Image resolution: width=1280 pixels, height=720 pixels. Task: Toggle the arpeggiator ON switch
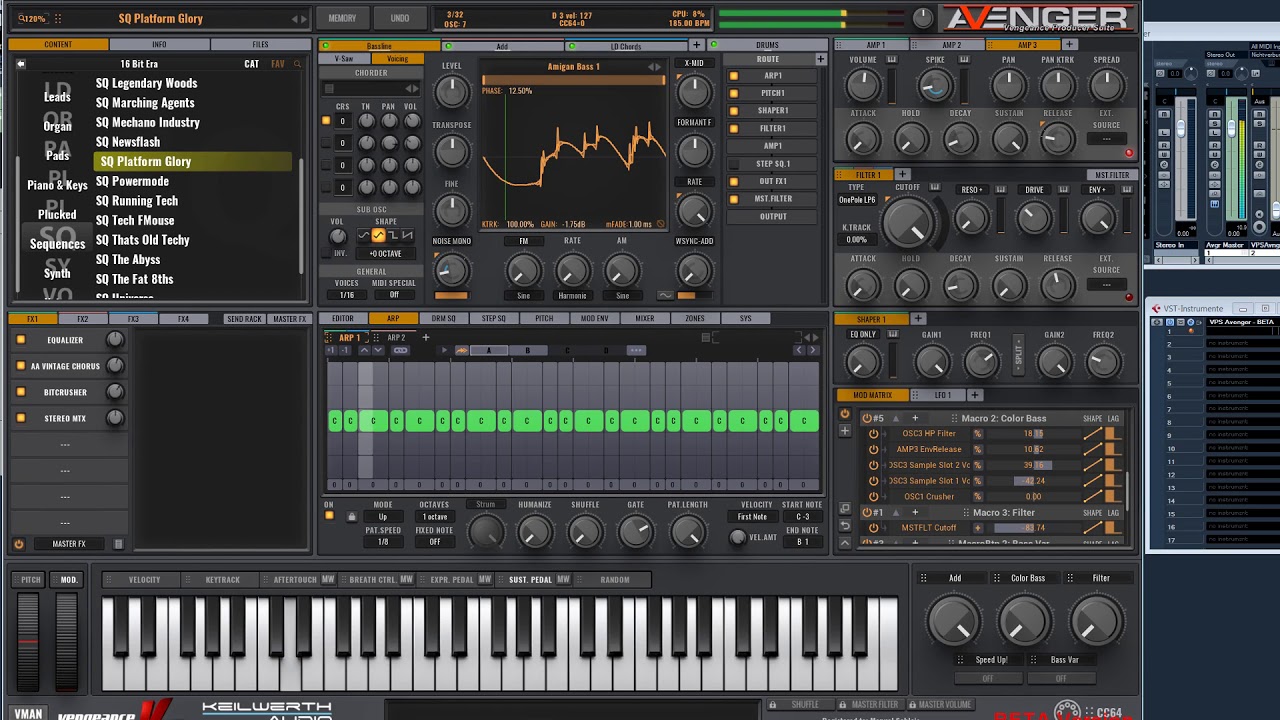pos(329,516)
